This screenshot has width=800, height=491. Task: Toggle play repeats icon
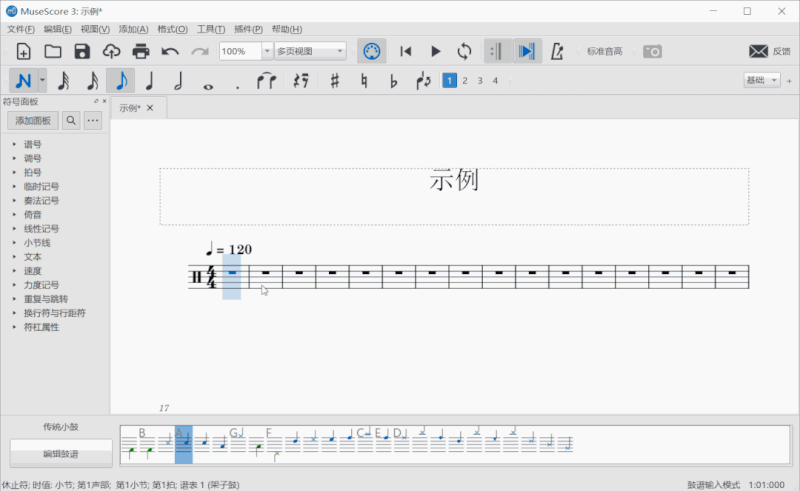[497, 52]
